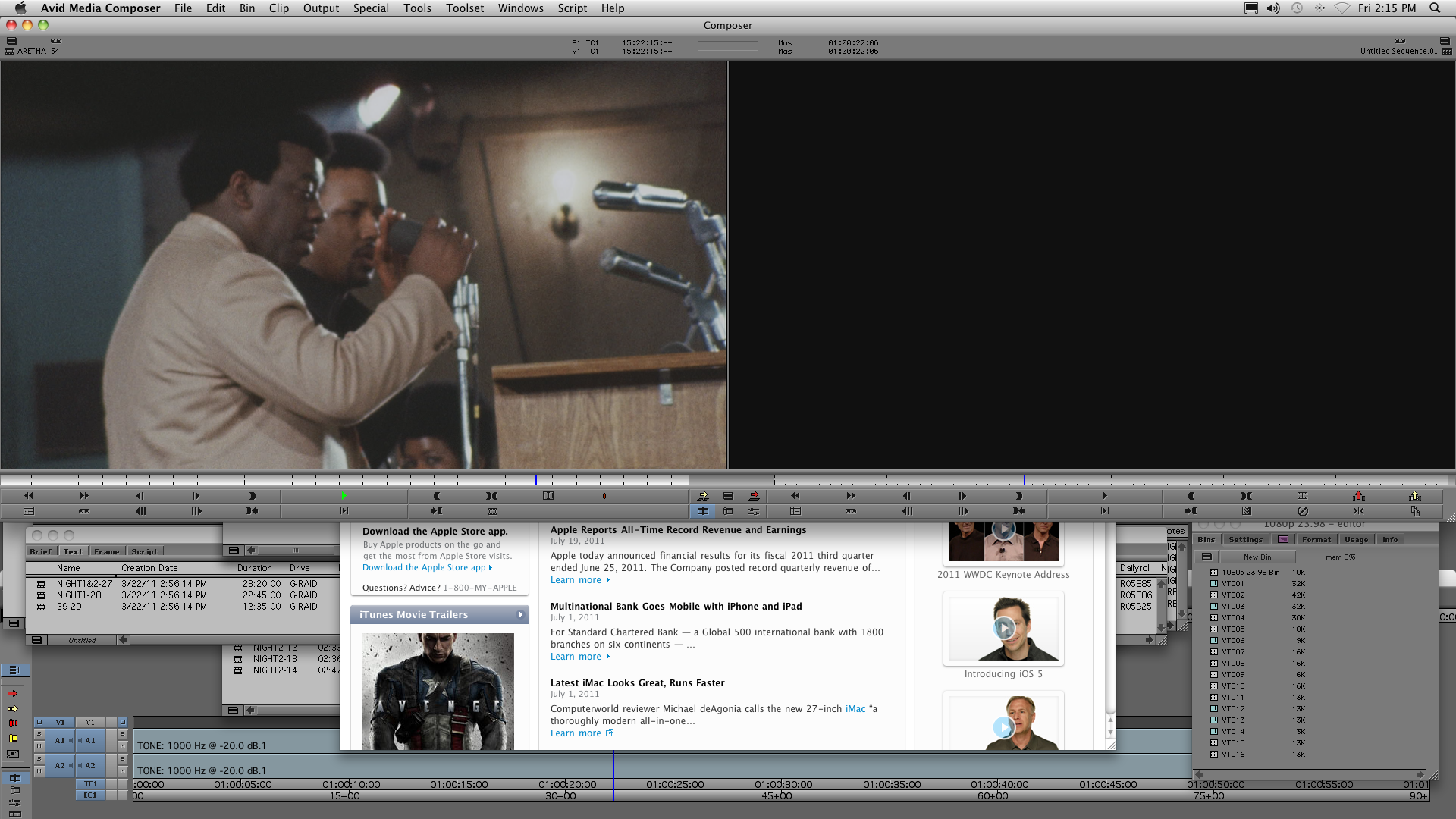The width and height of the screenshot is (1456, 819).
Task: Toggle the V1 record track monitor icon
Action: [122, 722]
